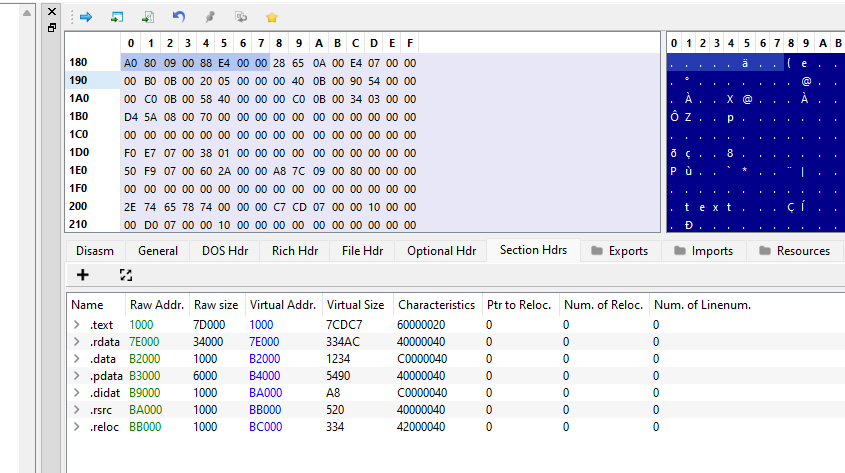Select the Section Hdrs tab

(x=534, y=250)
